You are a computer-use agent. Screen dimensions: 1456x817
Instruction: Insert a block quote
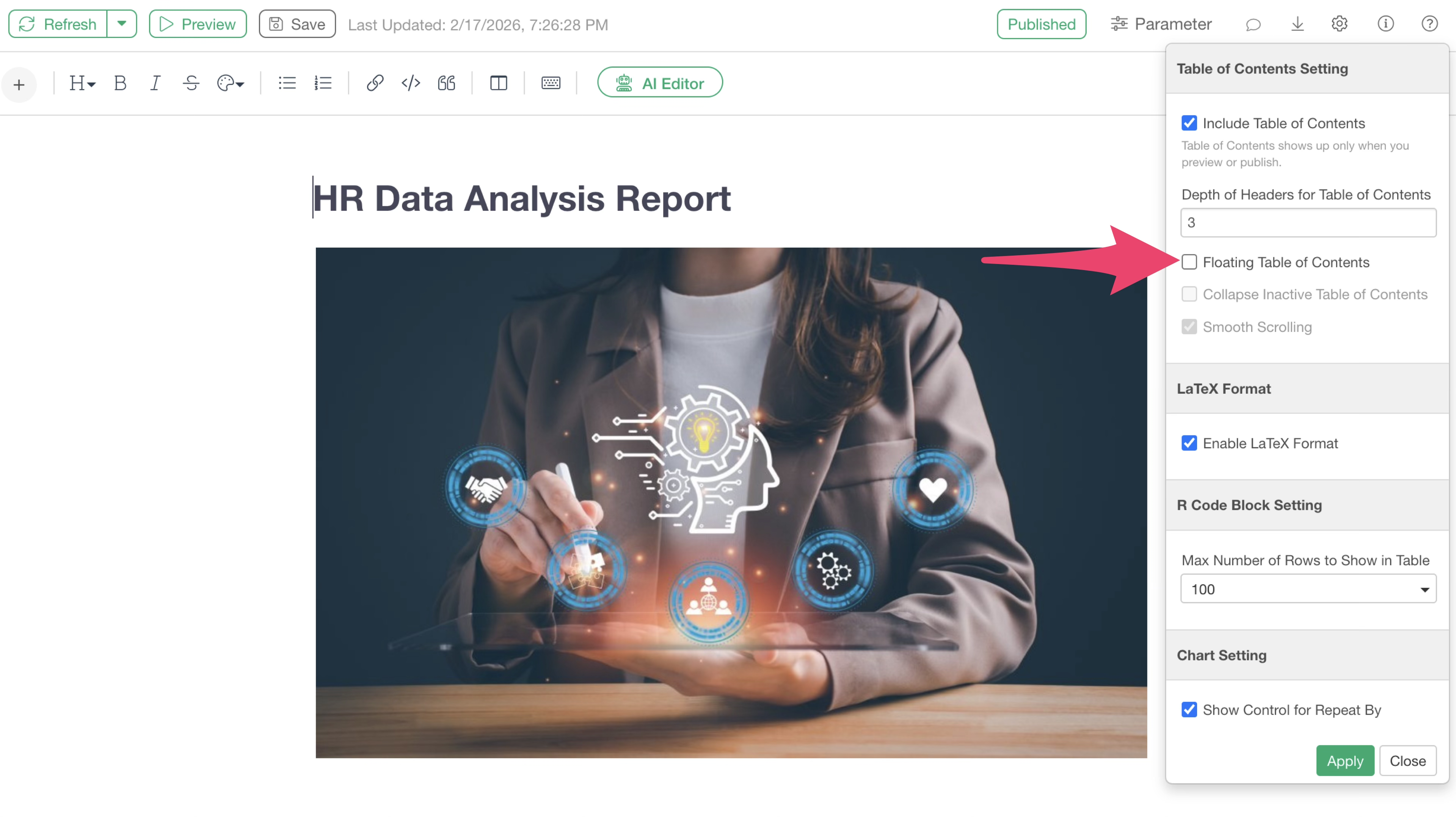coord(447,83)
